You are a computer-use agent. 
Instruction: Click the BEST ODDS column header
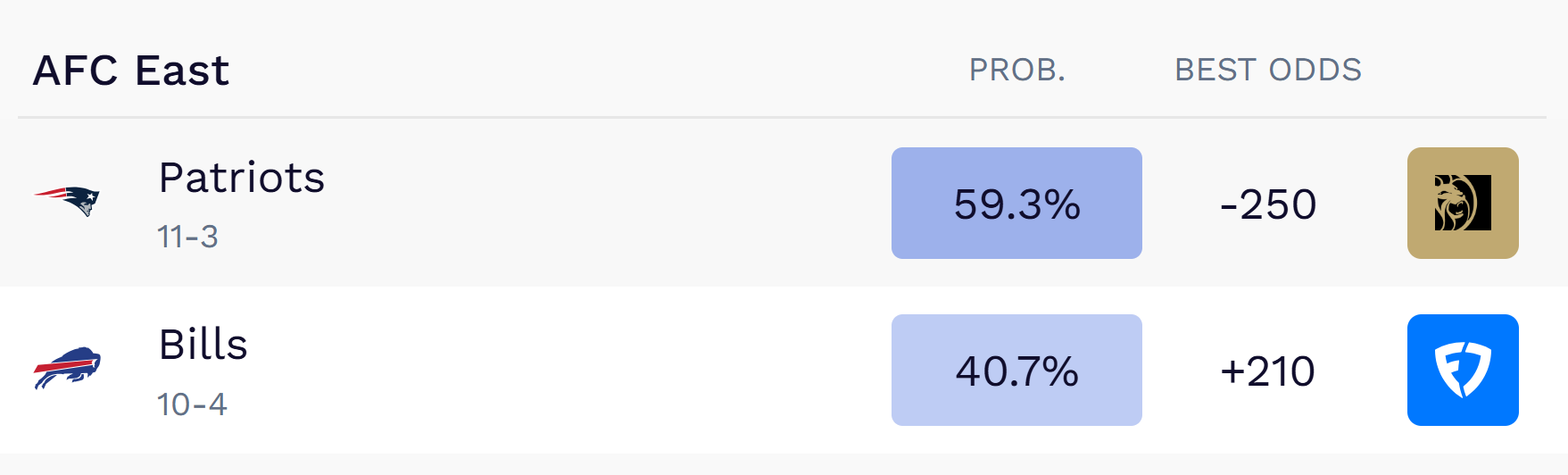(x=1267, y=70)
